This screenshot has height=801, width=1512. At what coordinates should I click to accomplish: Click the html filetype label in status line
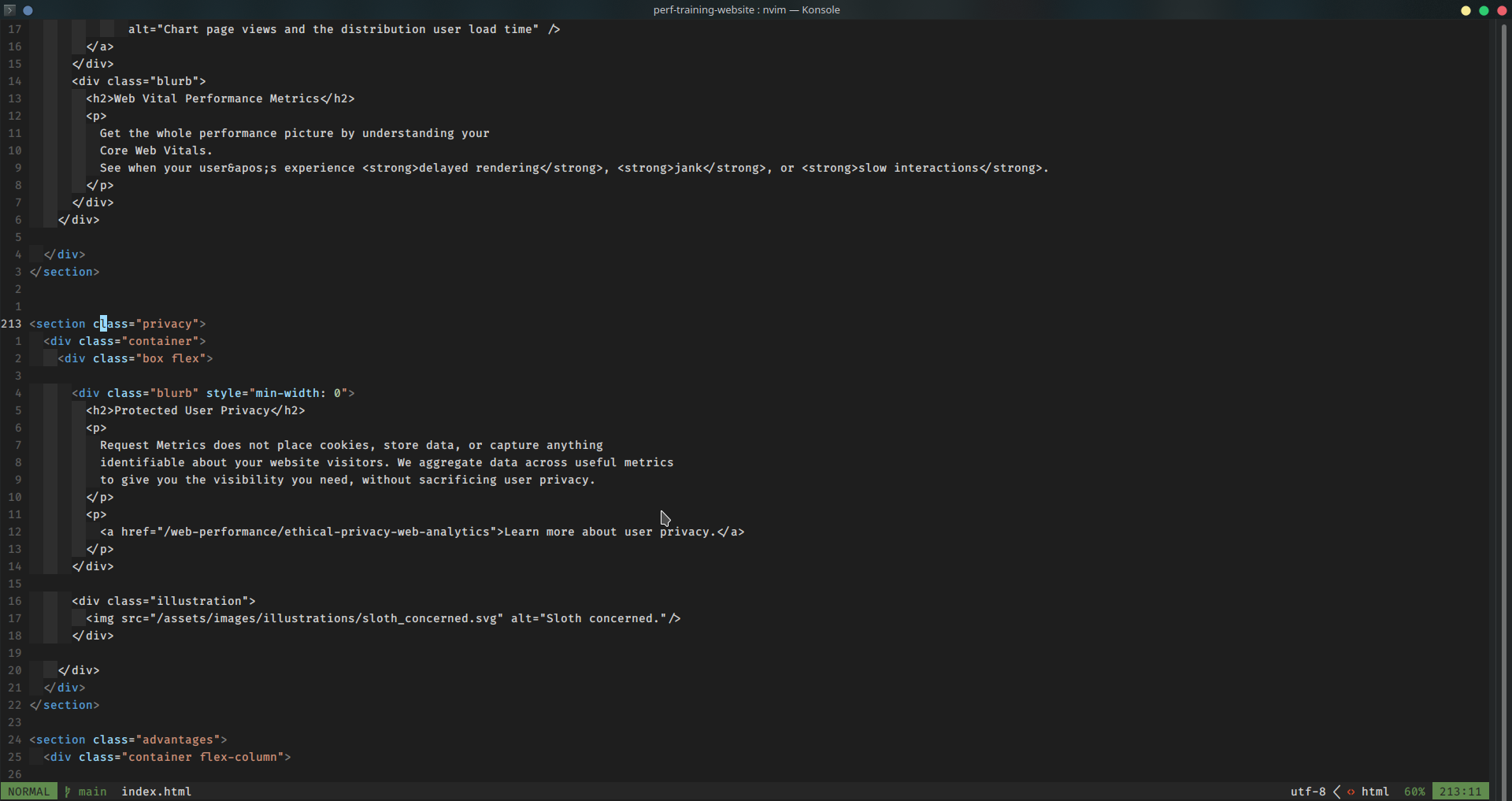[x=1375, y=792]
